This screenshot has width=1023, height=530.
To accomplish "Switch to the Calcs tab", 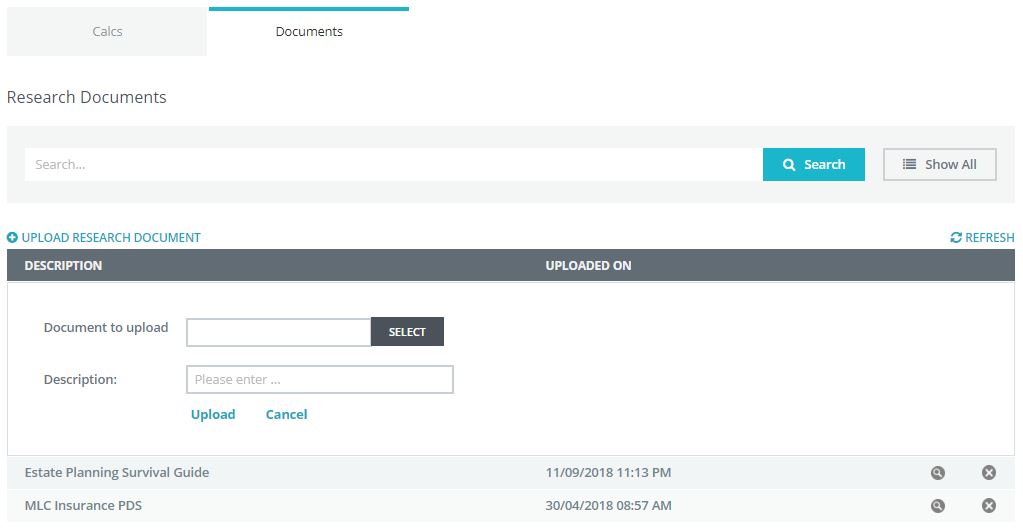I will point(107,32).
